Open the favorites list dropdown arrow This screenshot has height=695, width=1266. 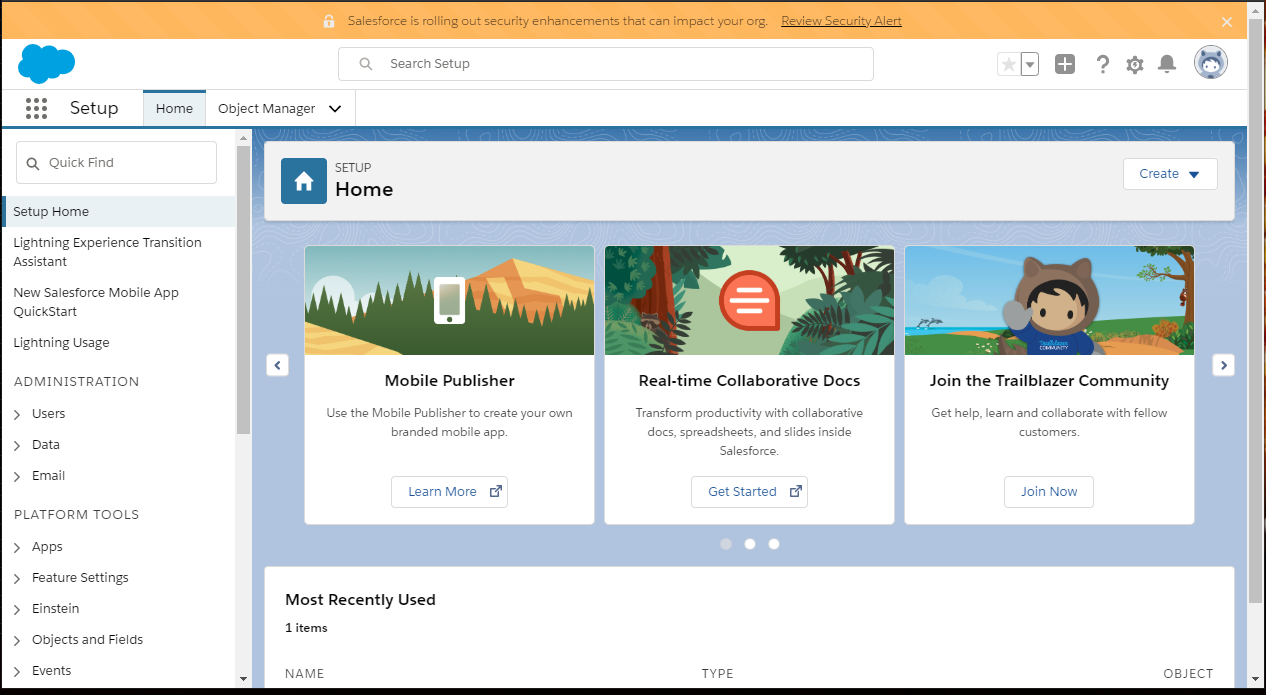click(x=1030, y=64)
